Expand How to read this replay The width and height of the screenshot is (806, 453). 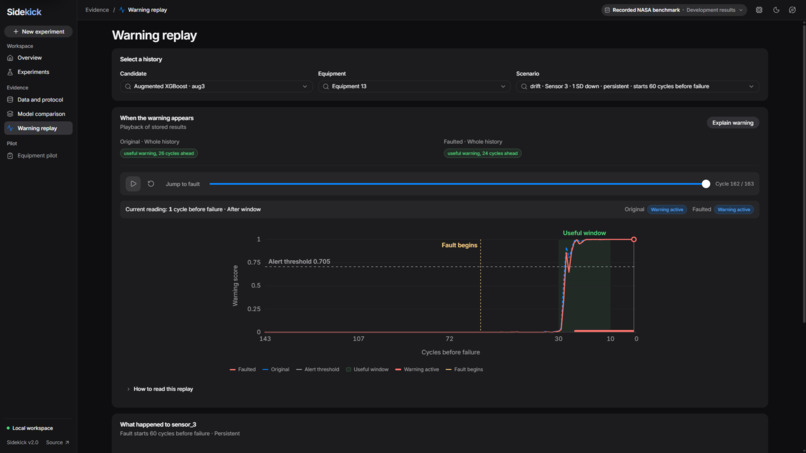(160, 389)
